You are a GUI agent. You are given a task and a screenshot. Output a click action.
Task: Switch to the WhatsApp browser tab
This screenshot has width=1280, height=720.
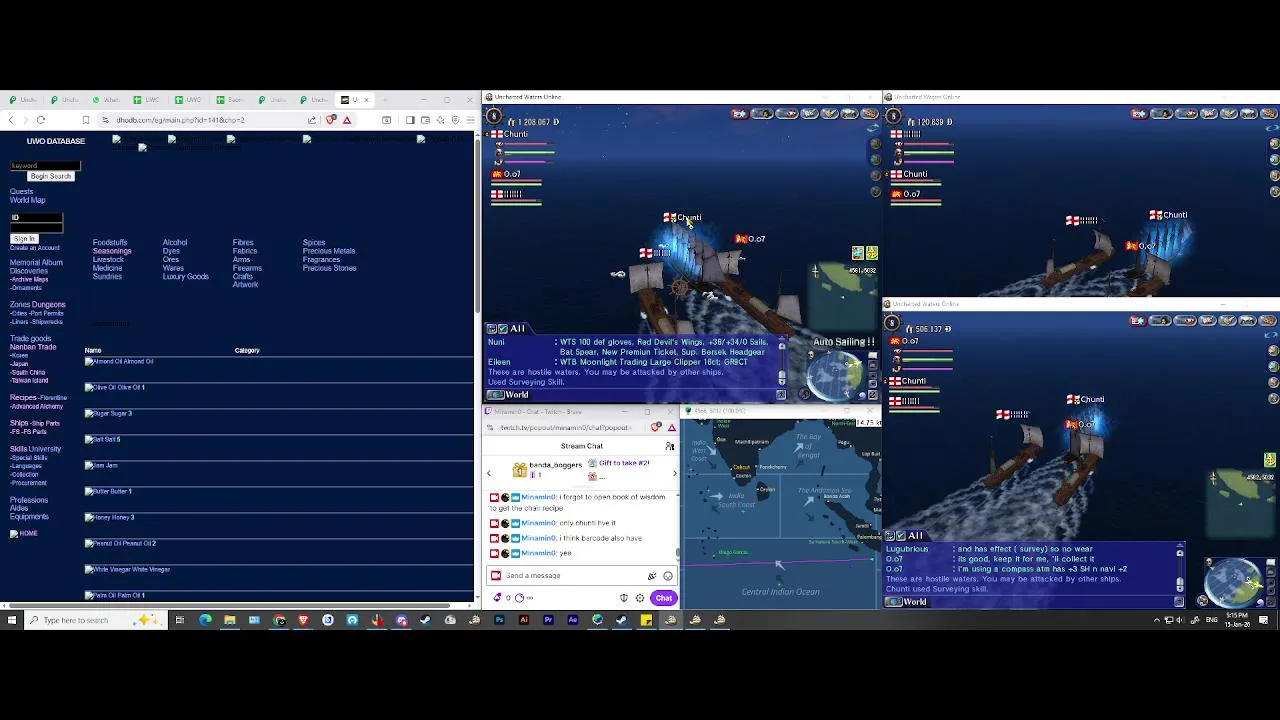pos(105,100)
